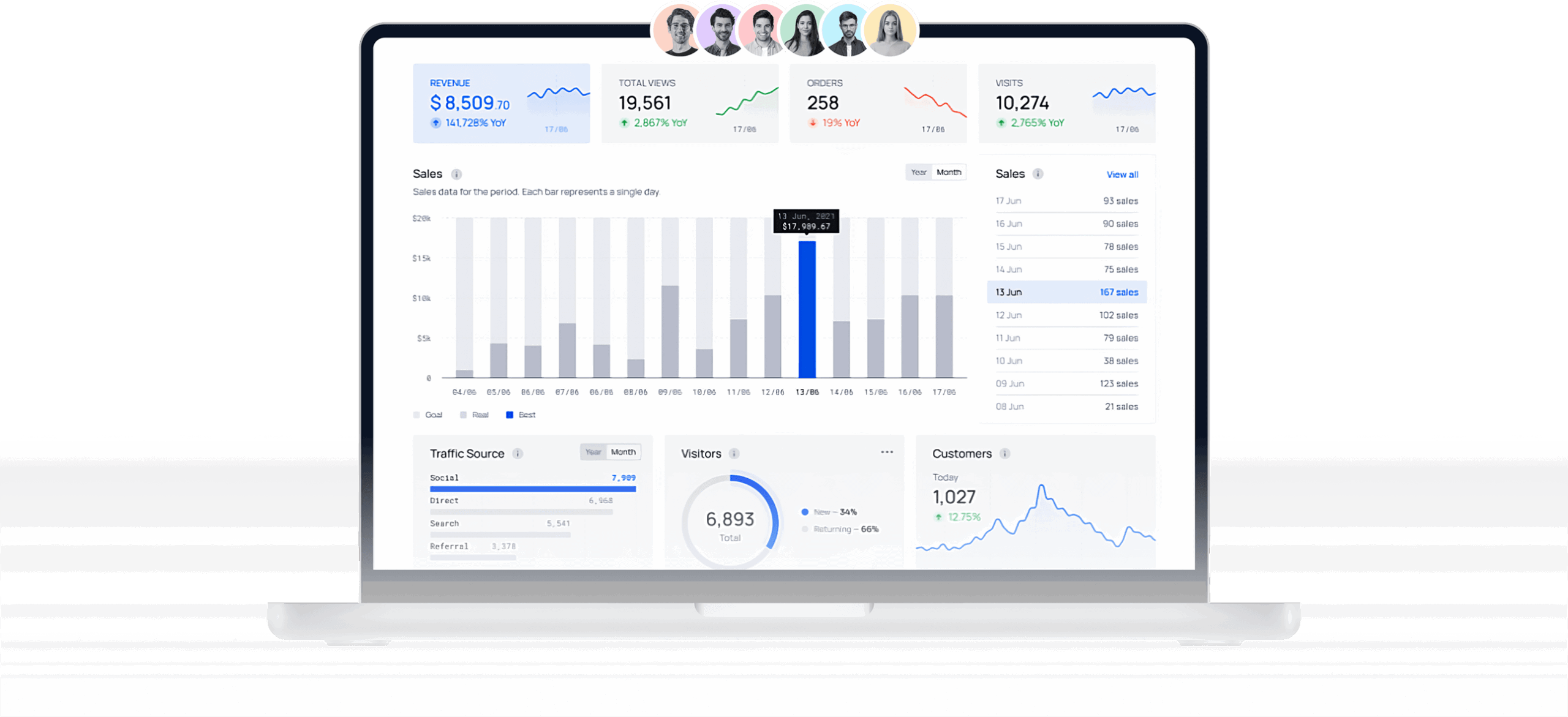Open the View all sales link
Image resolution: width=1568 pixels, height=717 pixels.
pyautogui.click(x=1122, y=175)
